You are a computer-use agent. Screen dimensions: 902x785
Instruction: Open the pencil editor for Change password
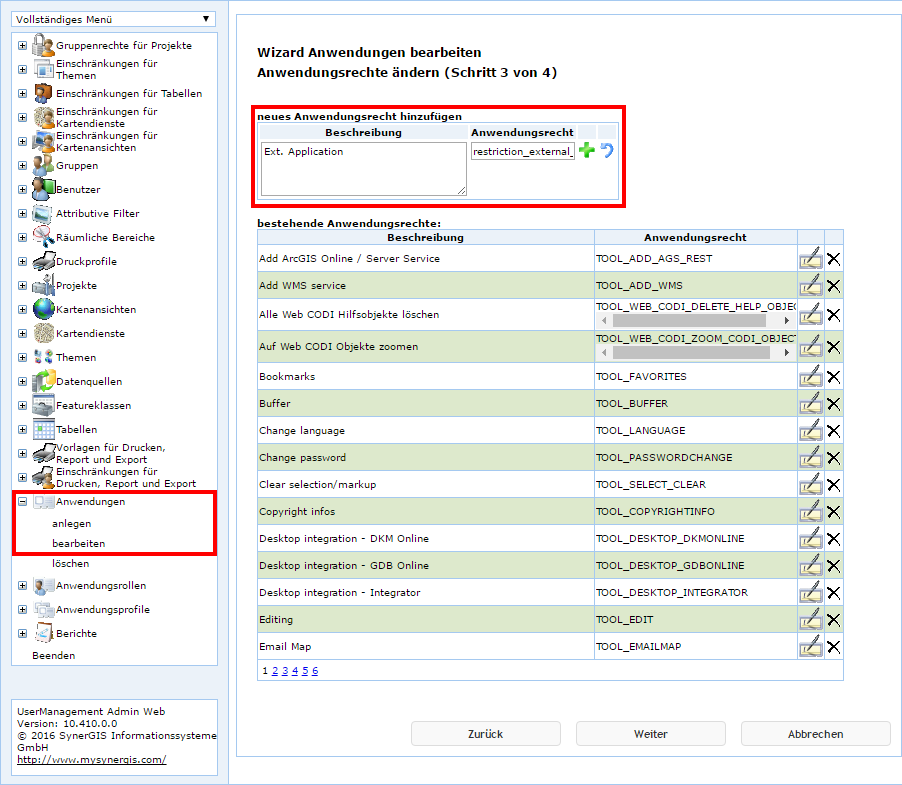click(811, 457)
